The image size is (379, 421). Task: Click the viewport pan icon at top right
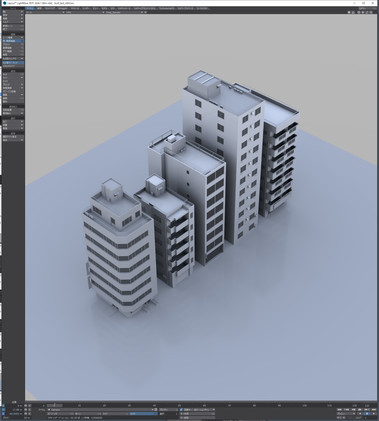(359, 12)
